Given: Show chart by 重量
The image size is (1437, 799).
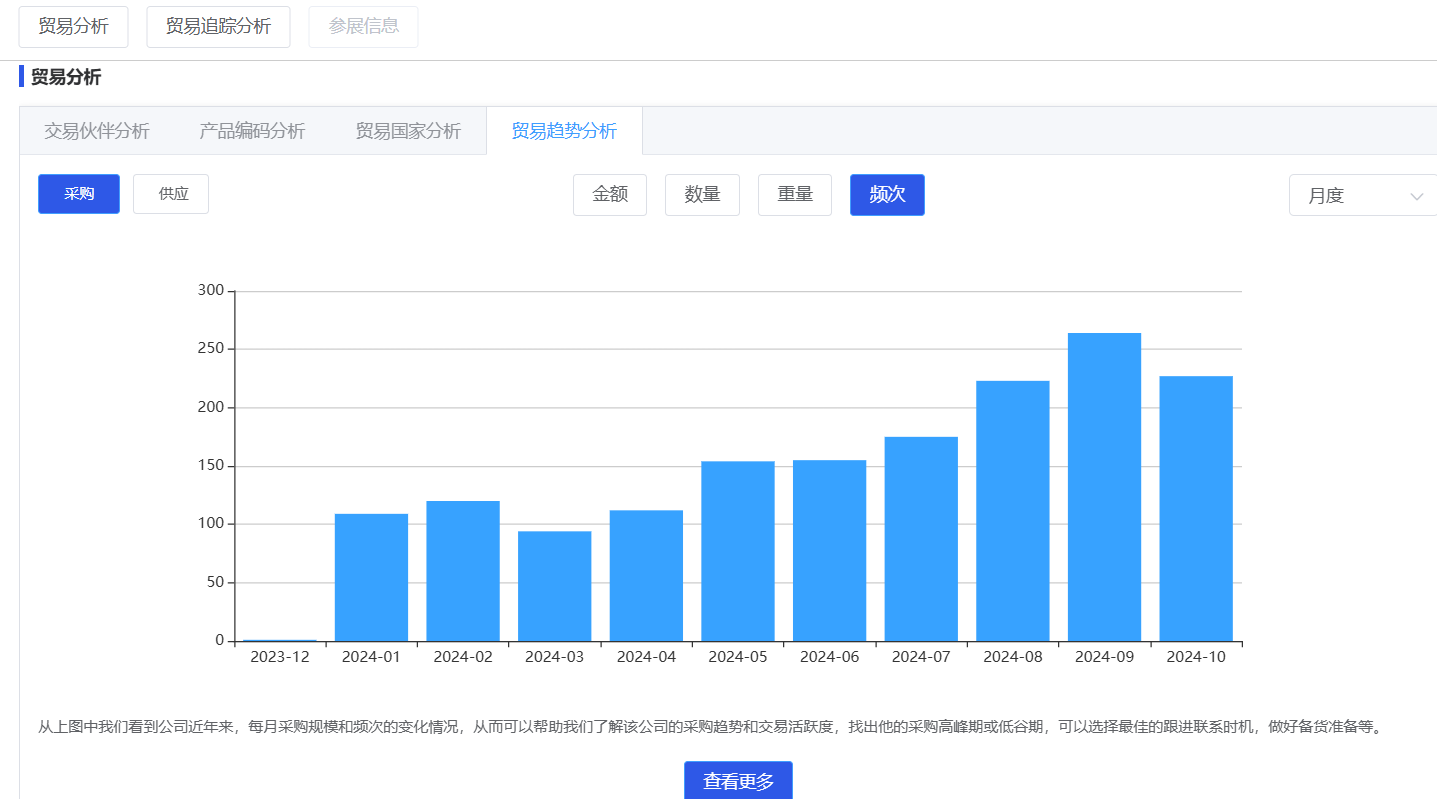Looking at the screenshot, I should coord(795,195).
